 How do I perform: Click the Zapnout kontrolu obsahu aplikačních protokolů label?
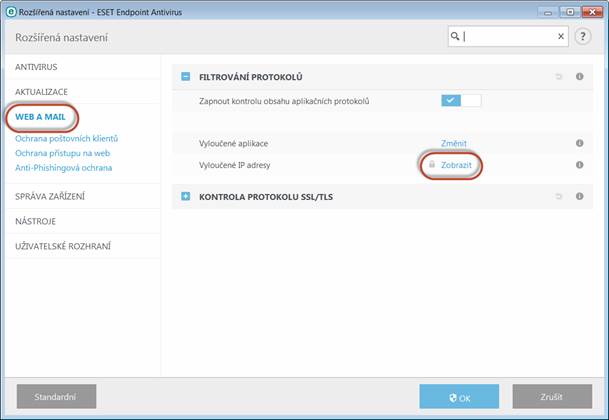284,101
